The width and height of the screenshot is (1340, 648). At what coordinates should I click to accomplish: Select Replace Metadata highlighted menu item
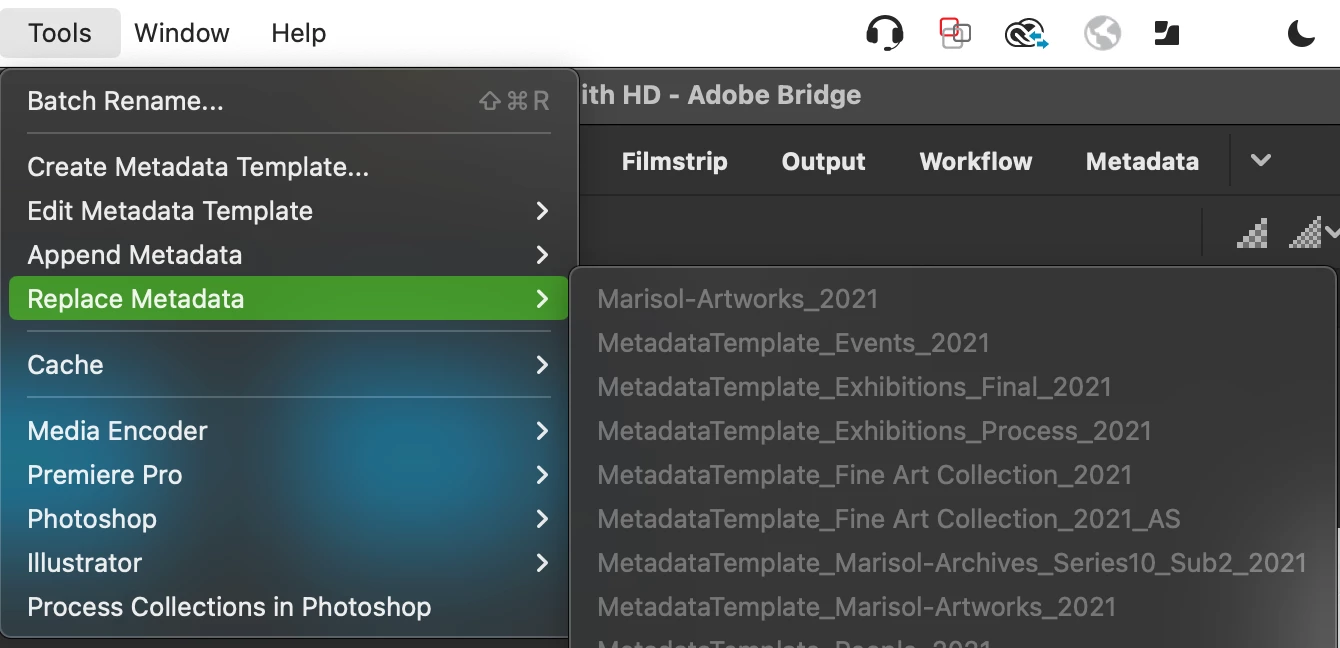coord(288,299)
